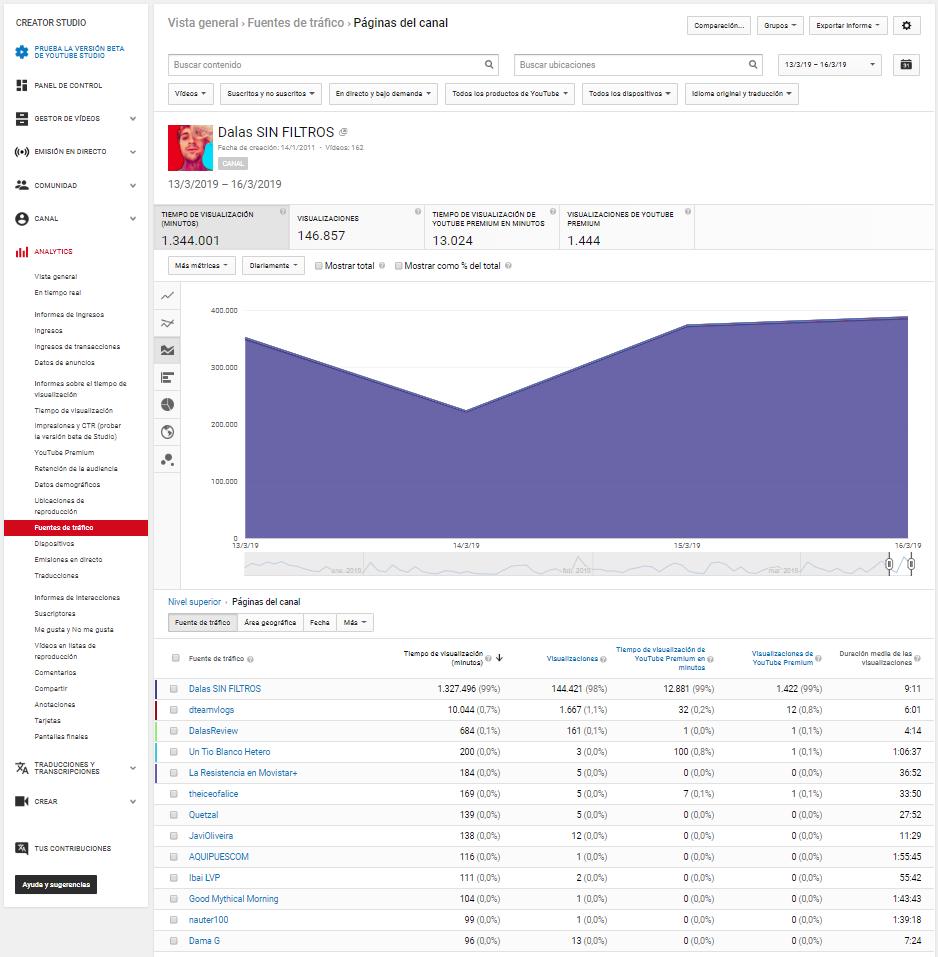Switch to Fuente de tráfico tab
938x957 pixels.
[203, 623]
